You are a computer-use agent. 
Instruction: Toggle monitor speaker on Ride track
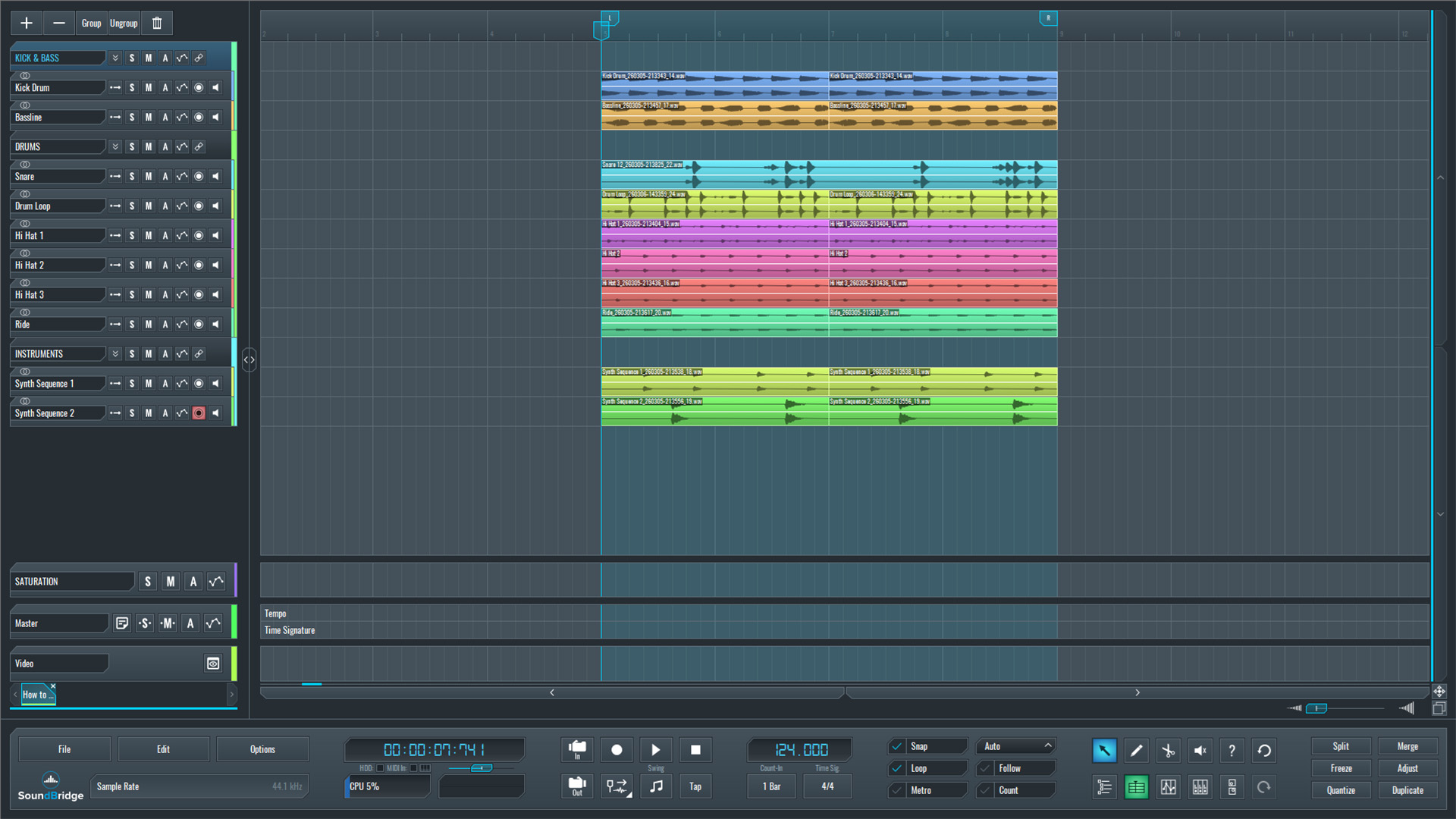click(216, 324)
